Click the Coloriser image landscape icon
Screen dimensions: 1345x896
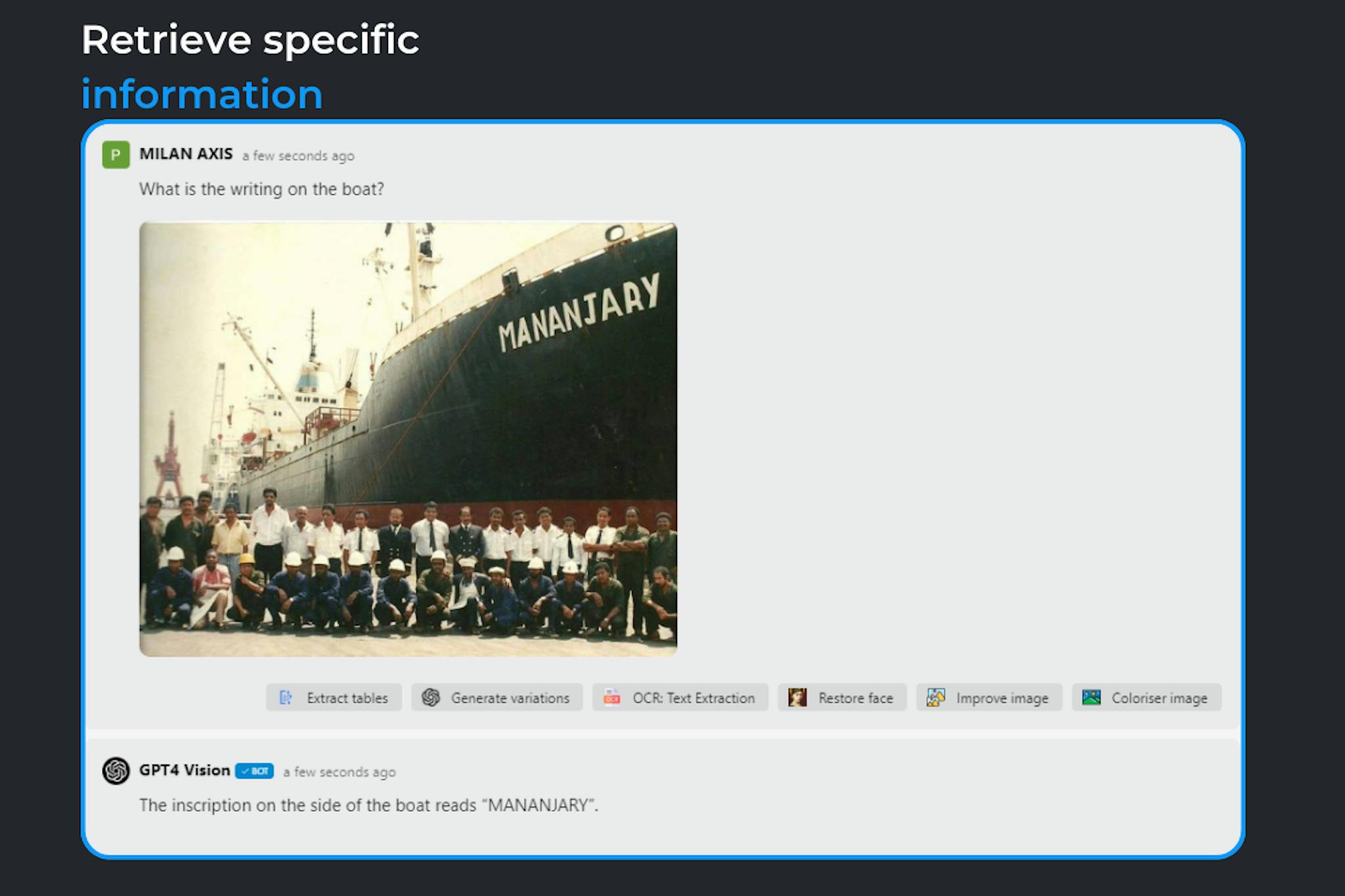pos(1091,698)
